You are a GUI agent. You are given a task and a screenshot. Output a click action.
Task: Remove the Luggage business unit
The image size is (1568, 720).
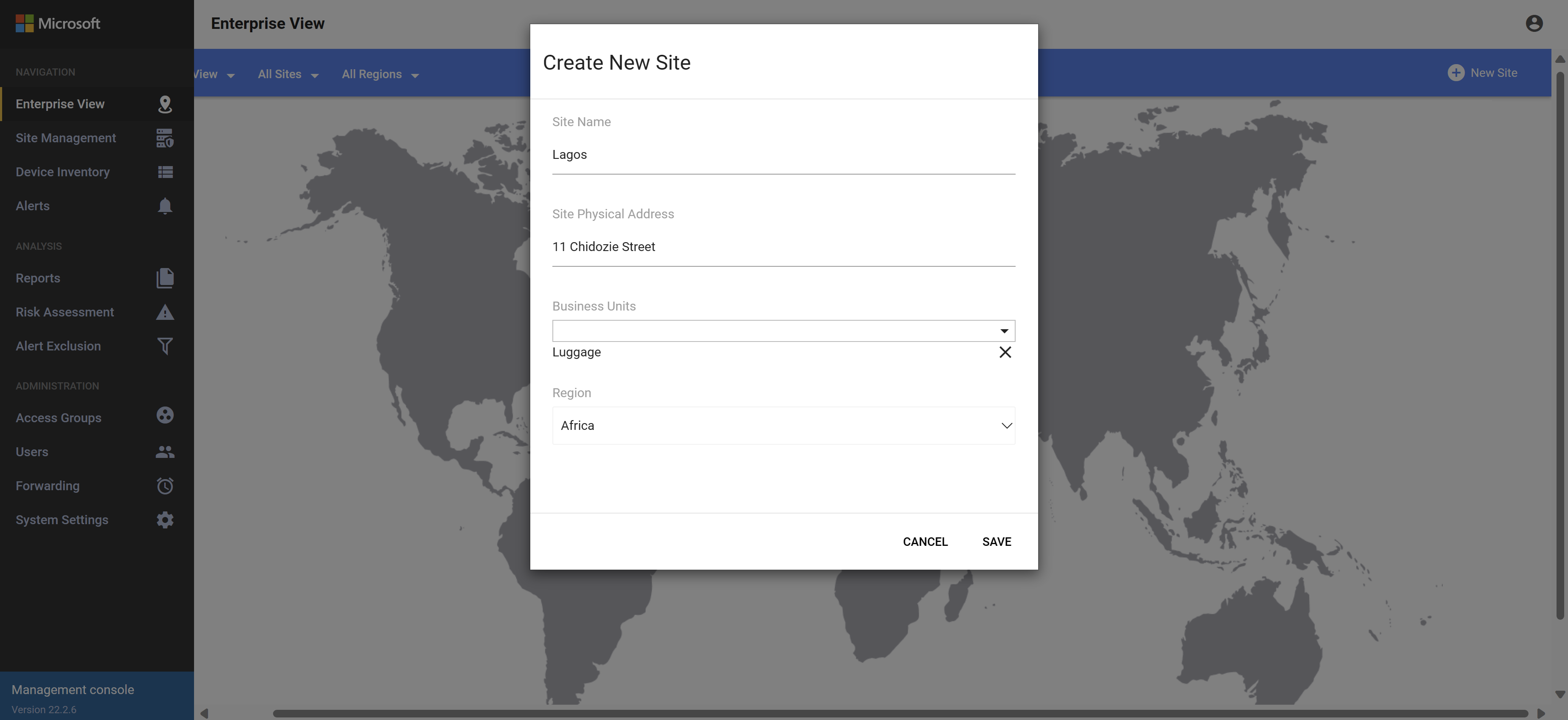click(x=1005, y=352)
